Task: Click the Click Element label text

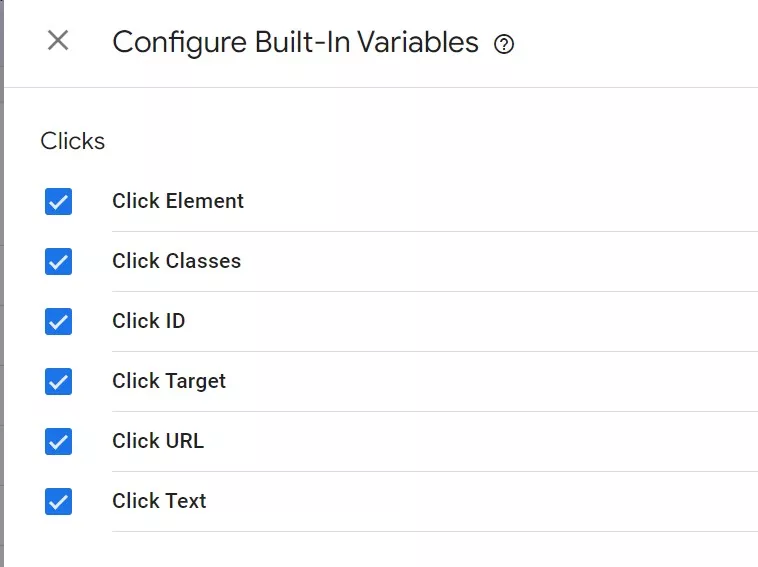Action: pyautogui.click(x=178, y=201)
